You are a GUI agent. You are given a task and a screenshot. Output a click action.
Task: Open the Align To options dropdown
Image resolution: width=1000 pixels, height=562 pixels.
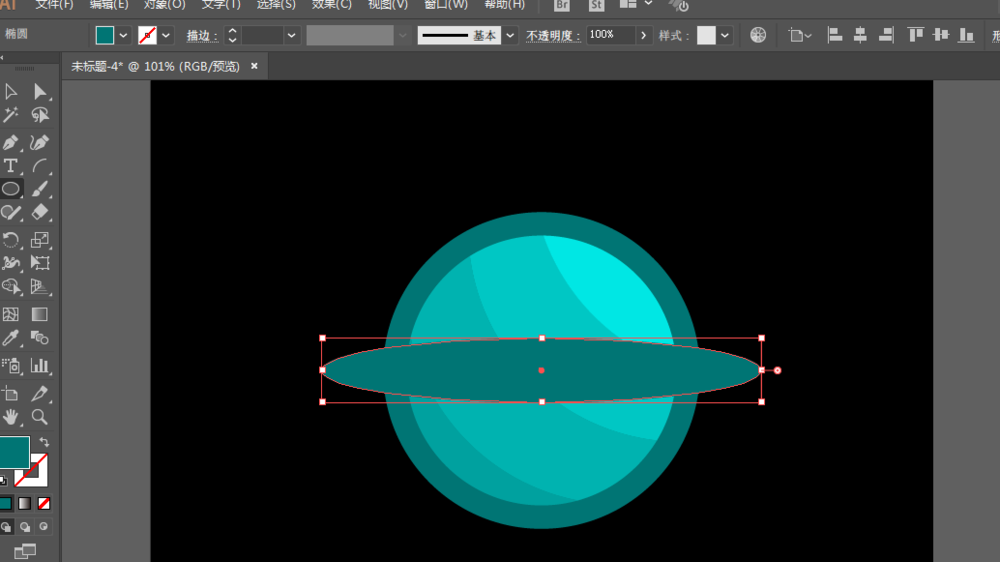coord(799,36)
